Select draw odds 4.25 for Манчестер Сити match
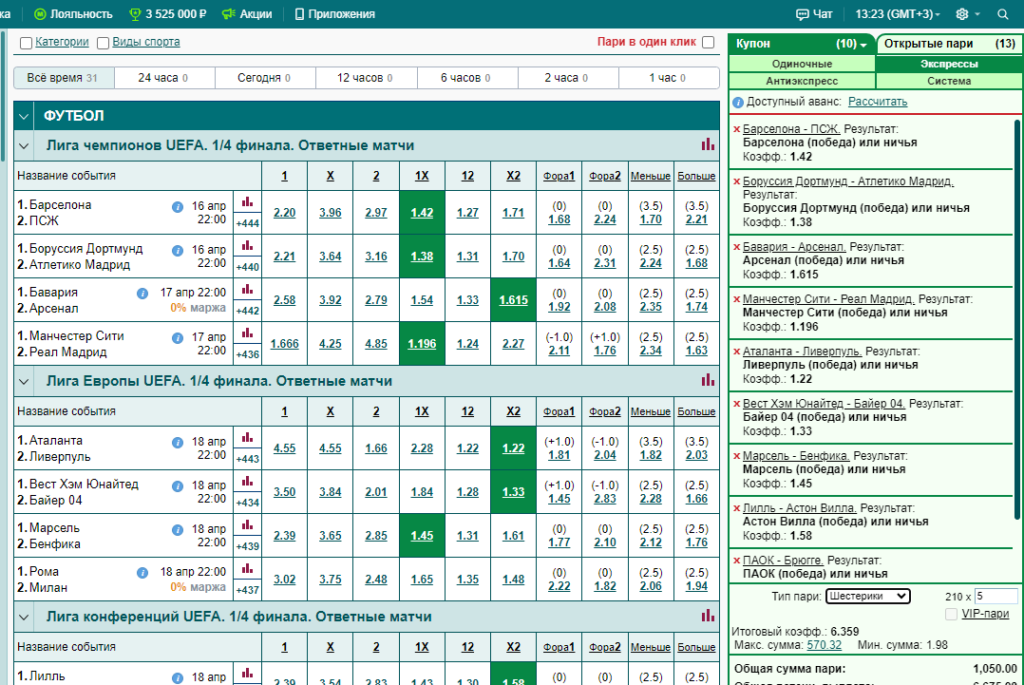The height and width of the screenshot is (685, 1024). (330, 343)
